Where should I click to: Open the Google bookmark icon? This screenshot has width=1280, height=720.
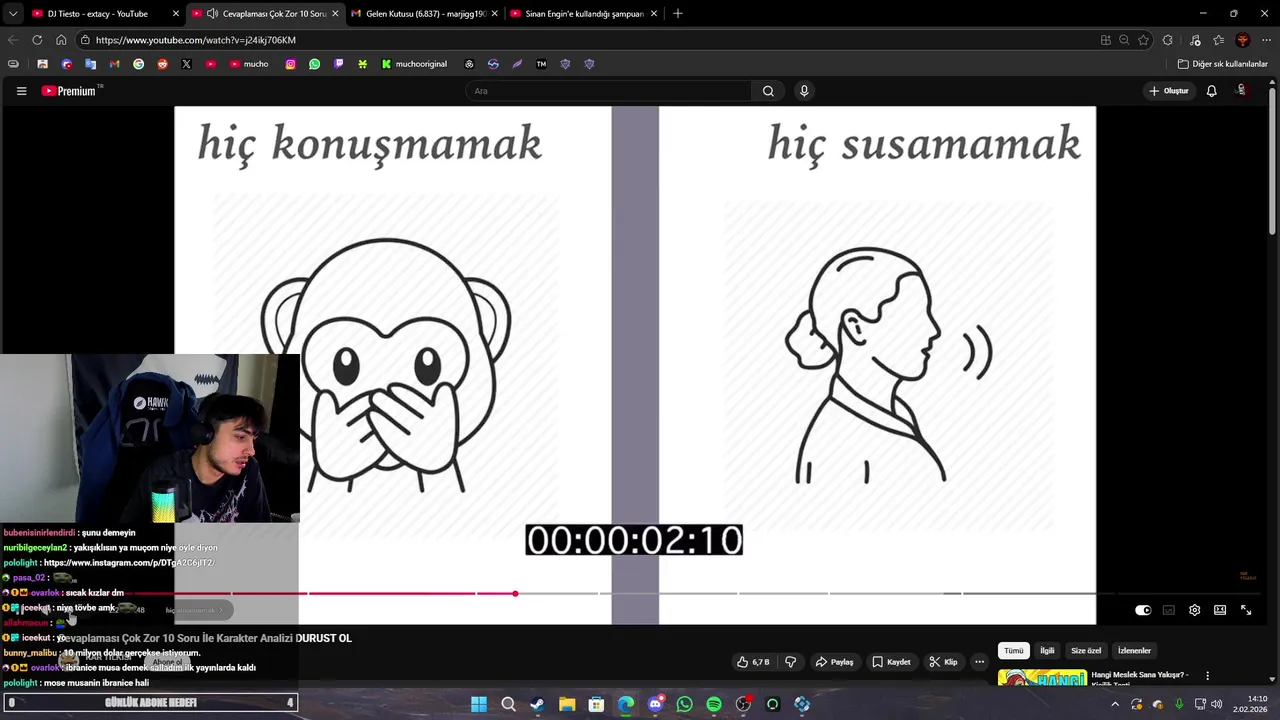click(138, 64)
